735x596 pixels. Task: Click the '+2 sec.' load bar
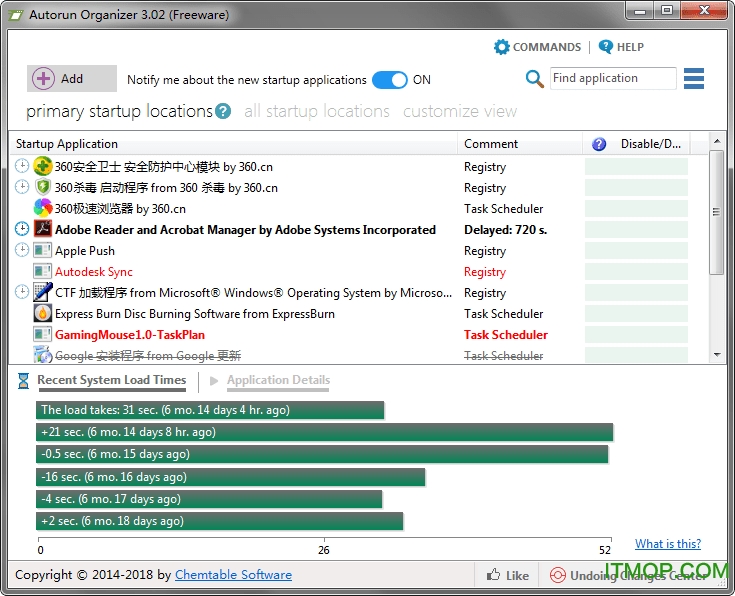219,521
